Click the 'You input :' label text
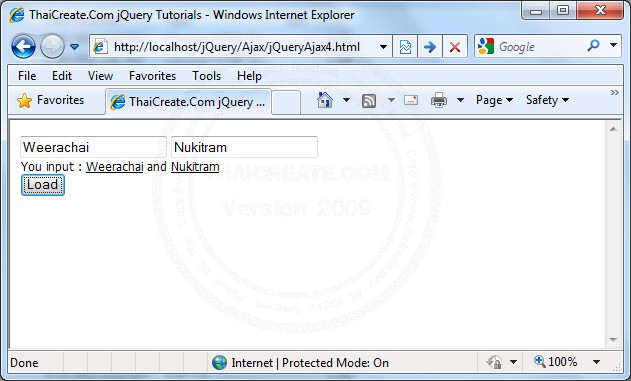This screenshot has height=381, width=631. [x=52, y=167]
